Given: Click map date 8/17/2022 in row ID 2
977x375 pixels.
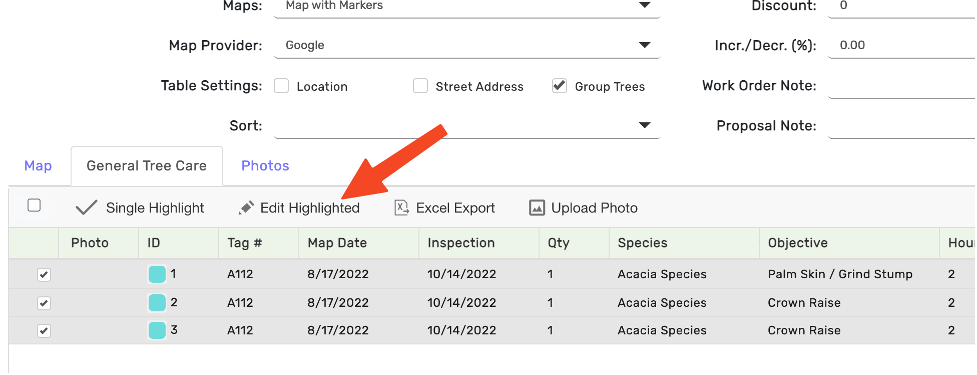Looking at the screenshot, I should (x=338, y=303).
